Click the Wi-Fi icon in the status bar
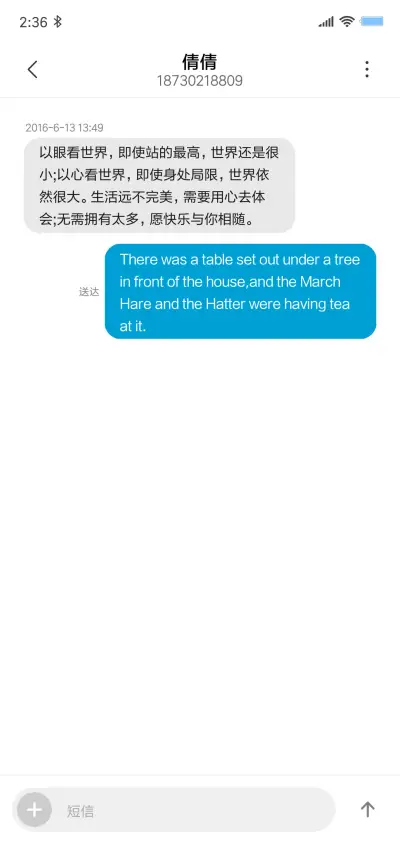The image size is (400, 844). pos(347,22)
